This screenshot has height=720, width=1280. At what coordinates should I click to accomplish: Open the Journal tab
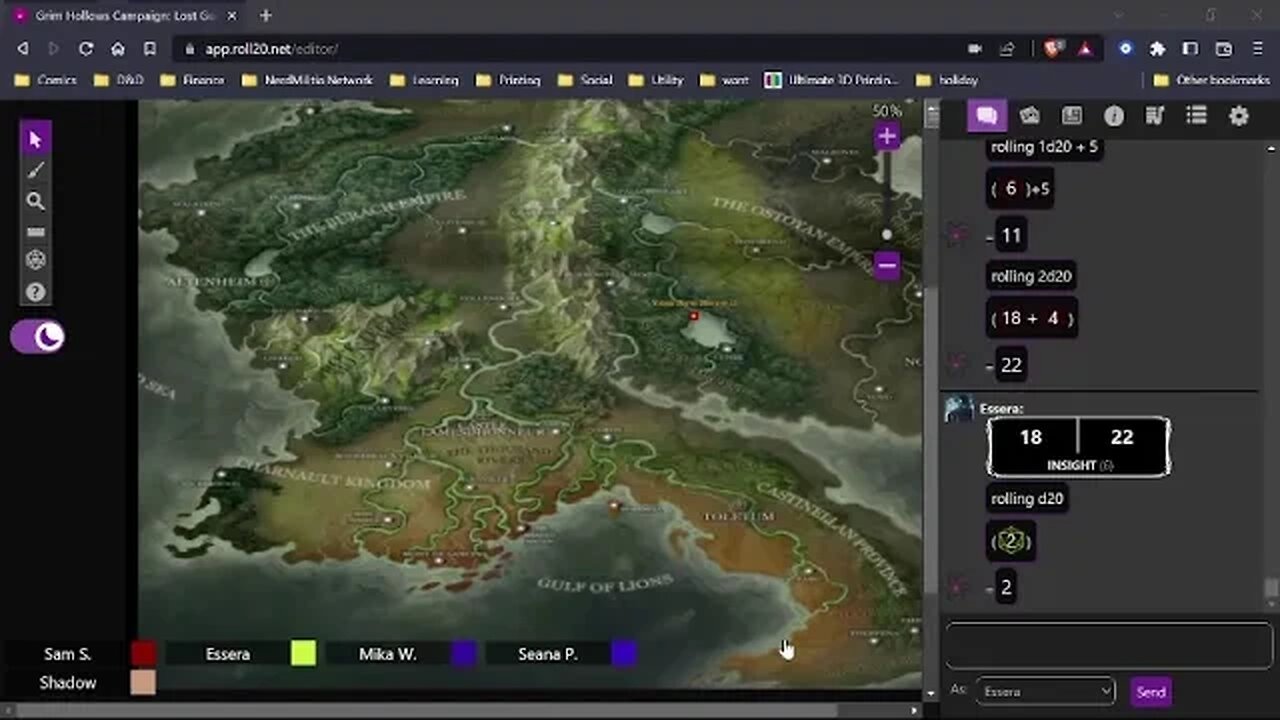[1071, 116]
